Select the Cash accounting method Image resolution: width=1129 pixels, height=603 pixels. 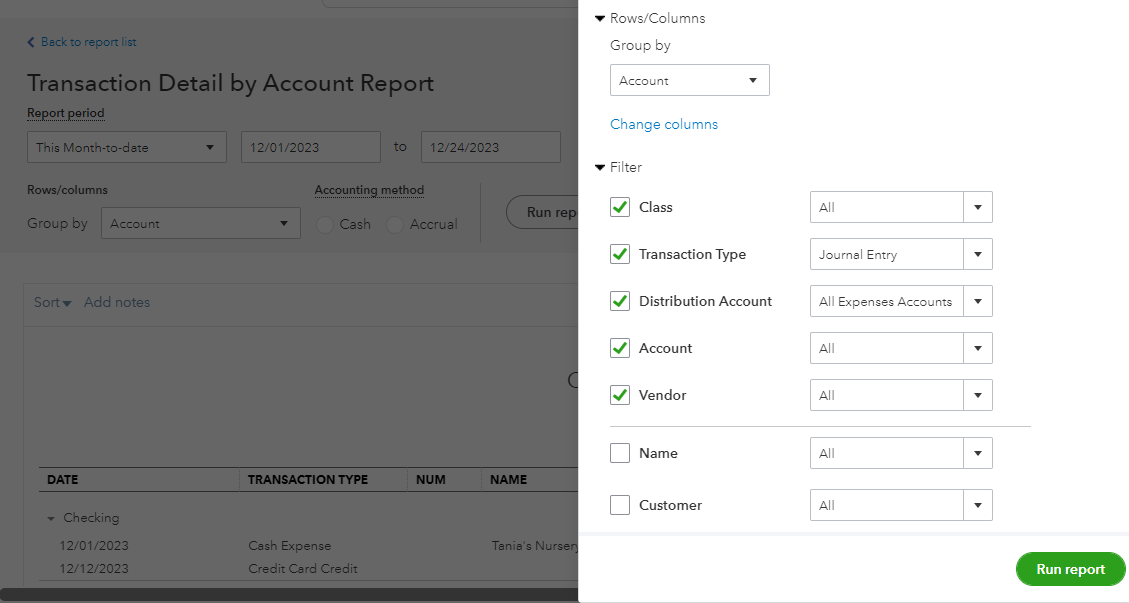pos(324,224)
